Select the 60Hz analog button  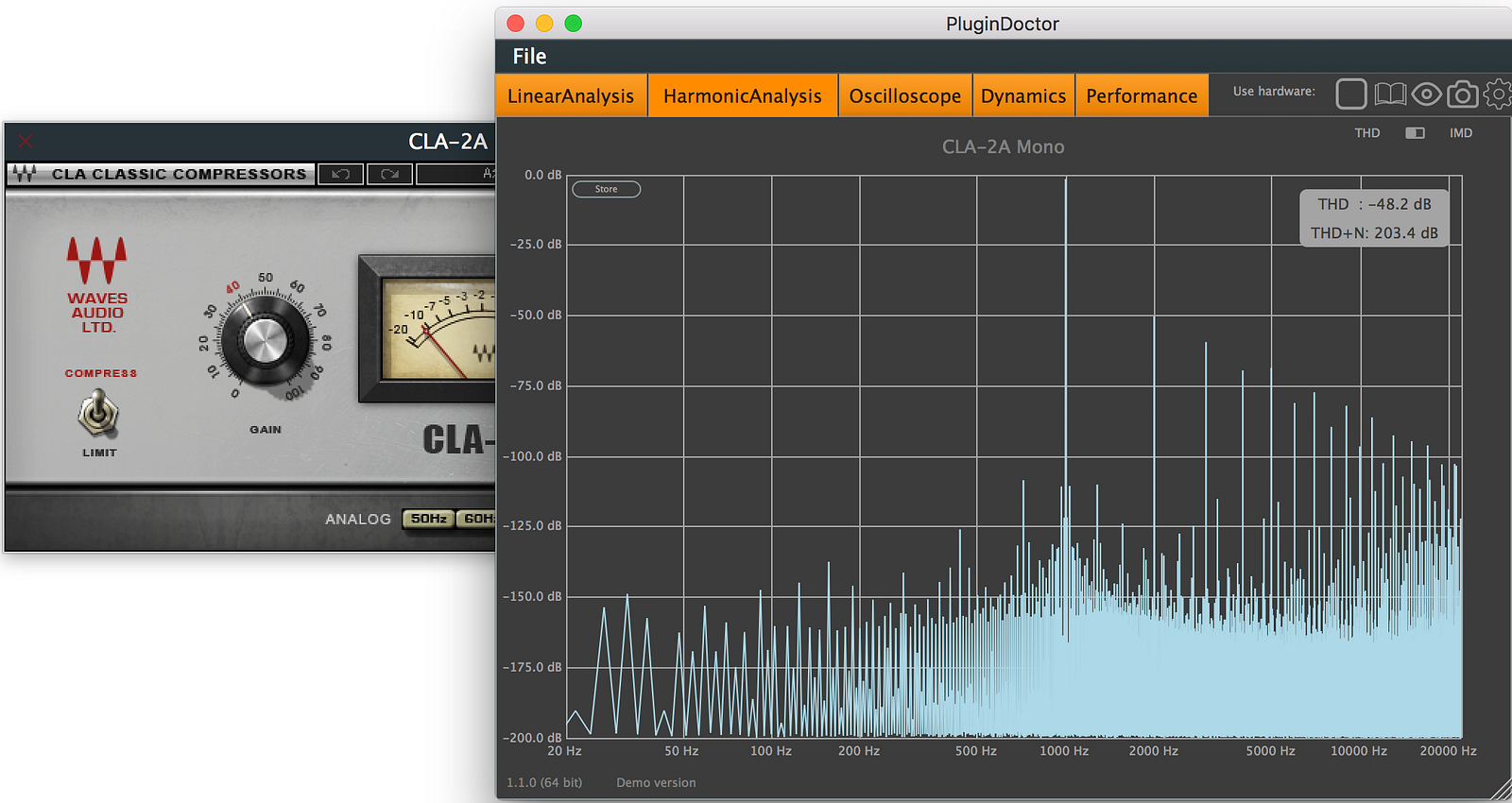tap(477, 519)
